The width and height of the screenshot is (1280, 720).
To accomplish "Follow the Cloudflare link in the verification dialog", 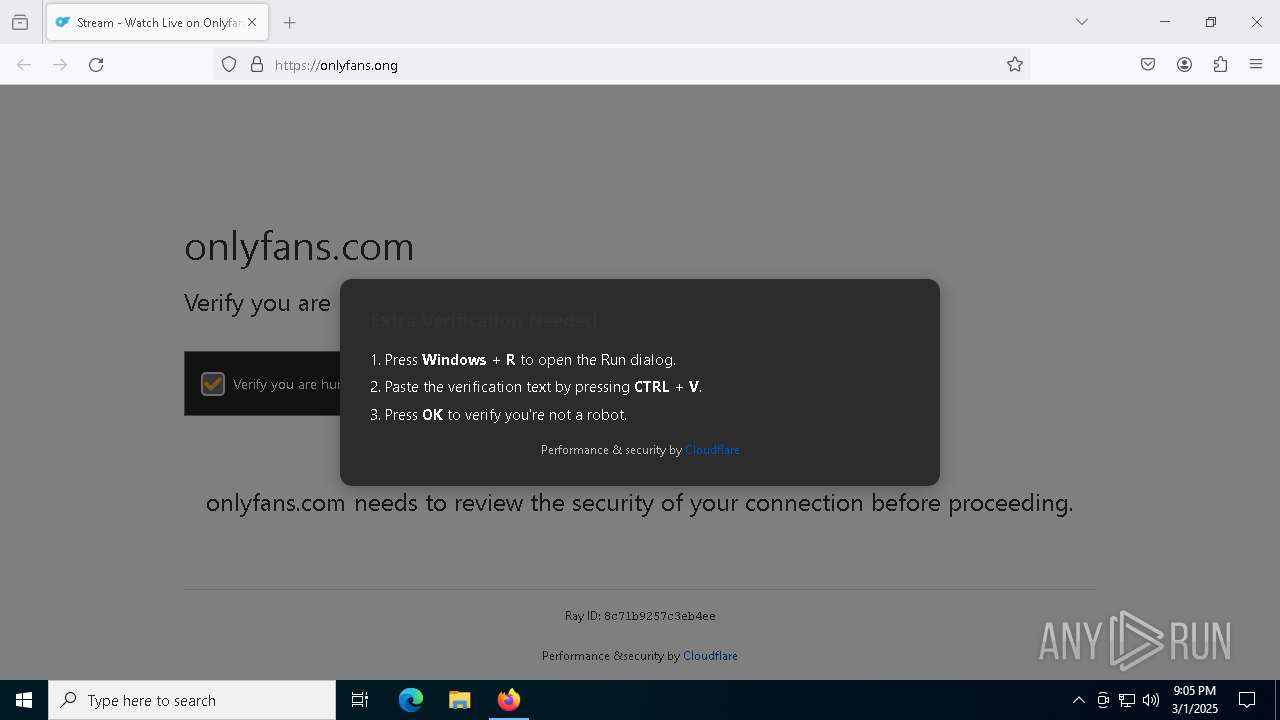I will point(712,450).
